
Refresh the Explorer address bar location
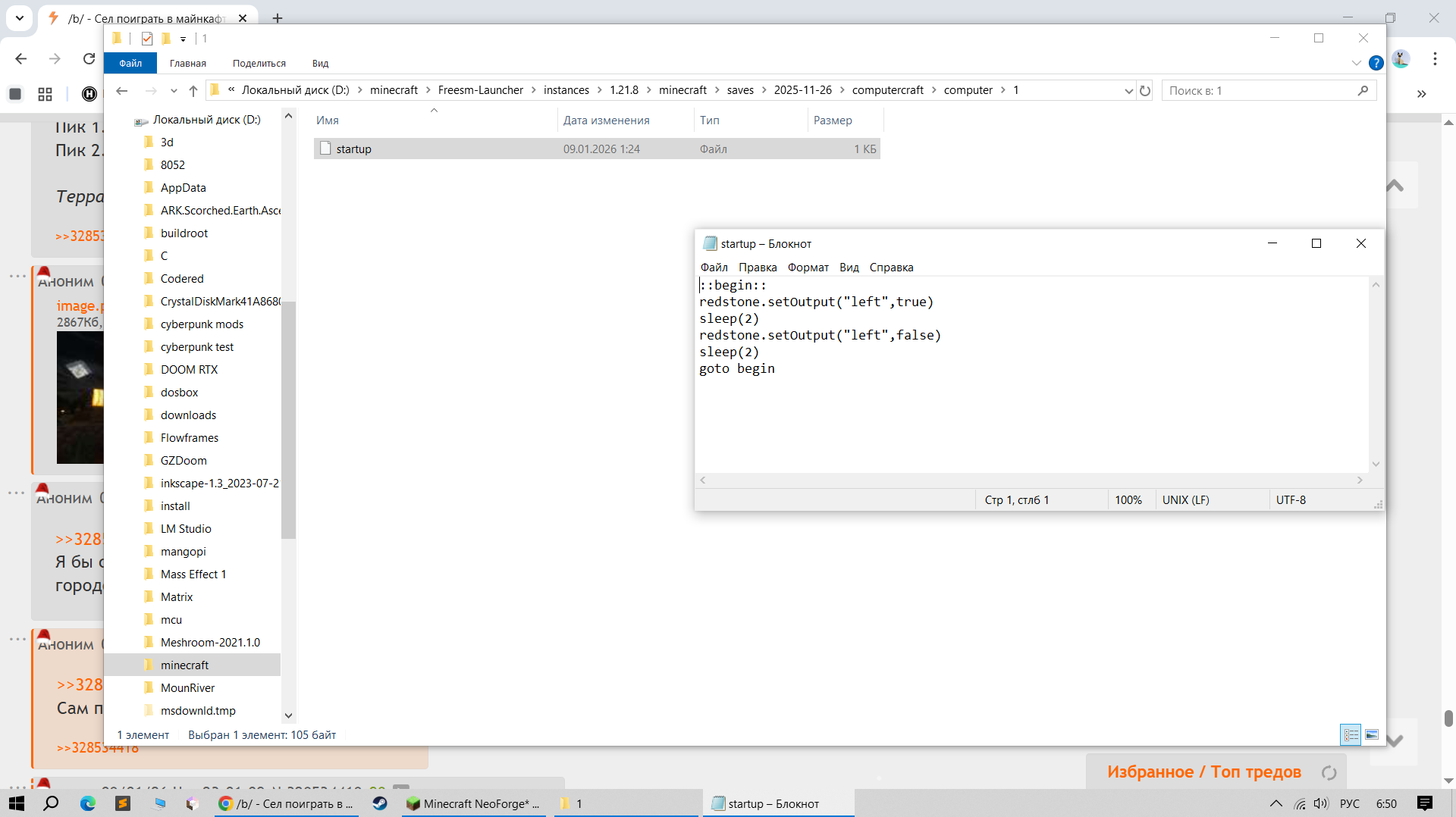point(1145,91)
